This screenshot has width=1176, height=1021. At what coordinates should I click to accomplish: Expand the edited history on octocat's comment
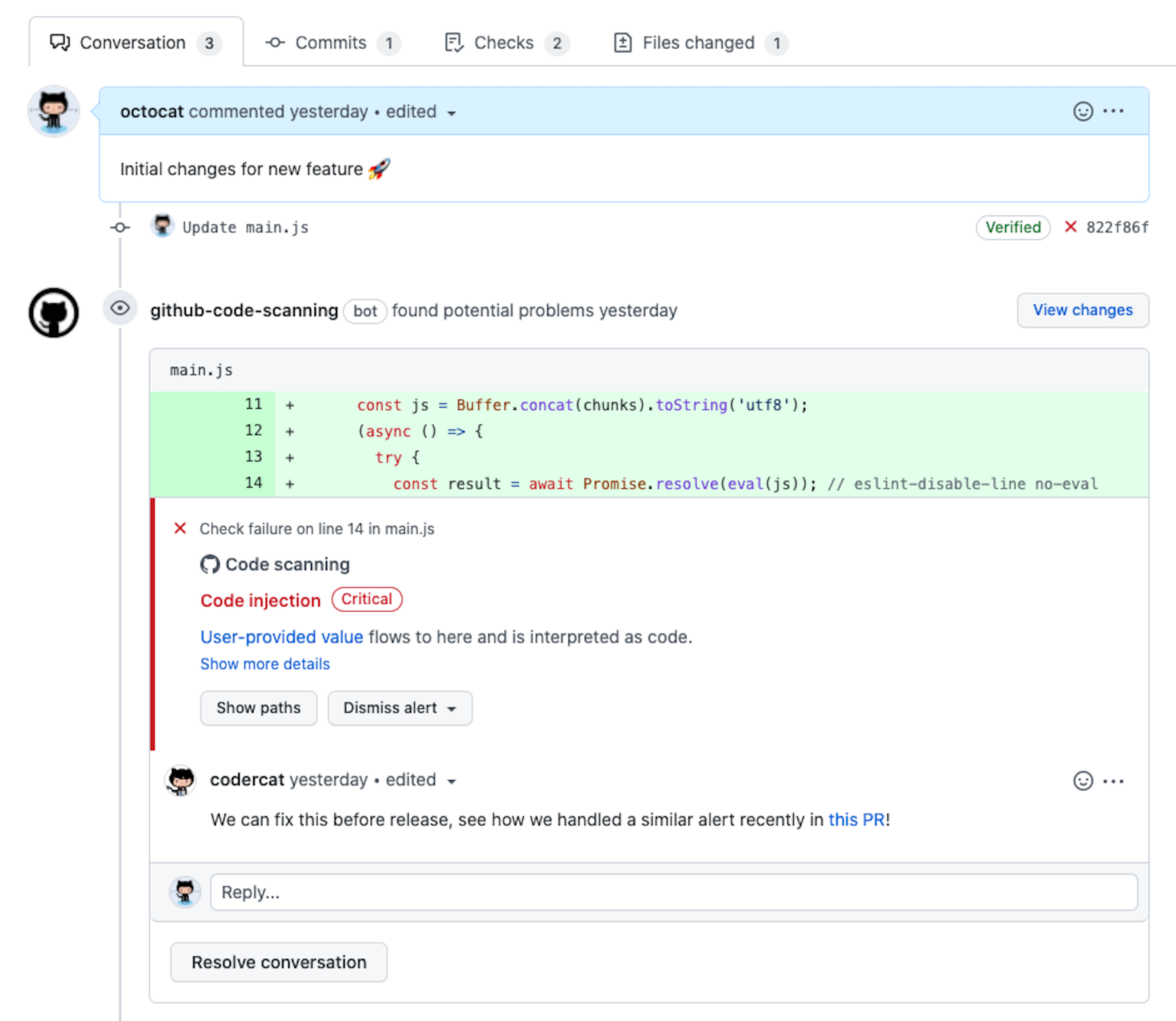click(x=452, y=113)
